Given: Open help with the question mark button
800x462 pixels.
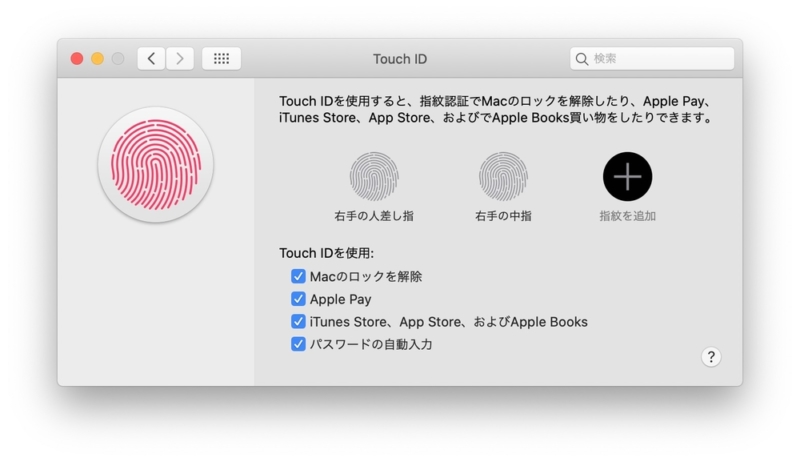Looking at the screenshot, I should [711, 357].
